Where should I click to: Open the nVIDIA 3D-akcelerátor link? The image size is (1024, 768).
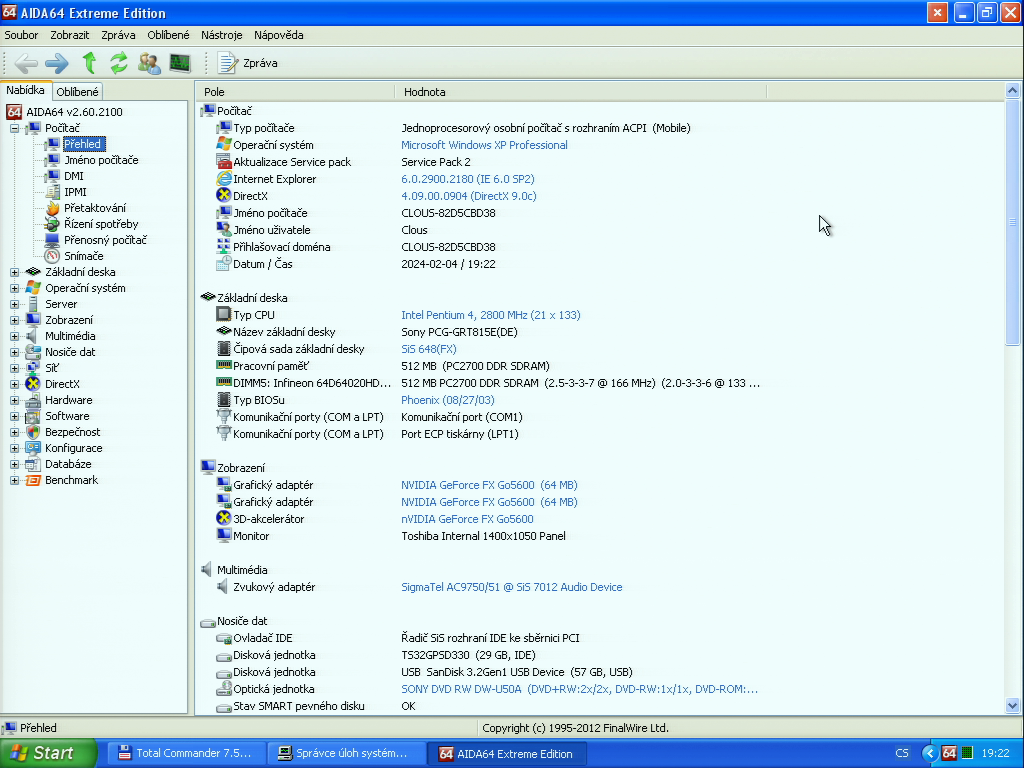(467, 519)
